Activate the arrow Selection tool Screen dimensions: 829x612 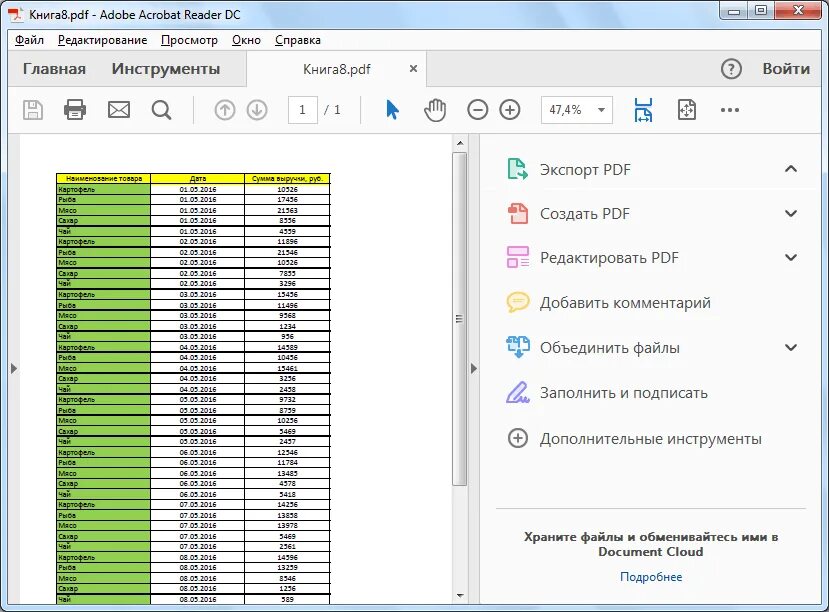pos(392,110)
